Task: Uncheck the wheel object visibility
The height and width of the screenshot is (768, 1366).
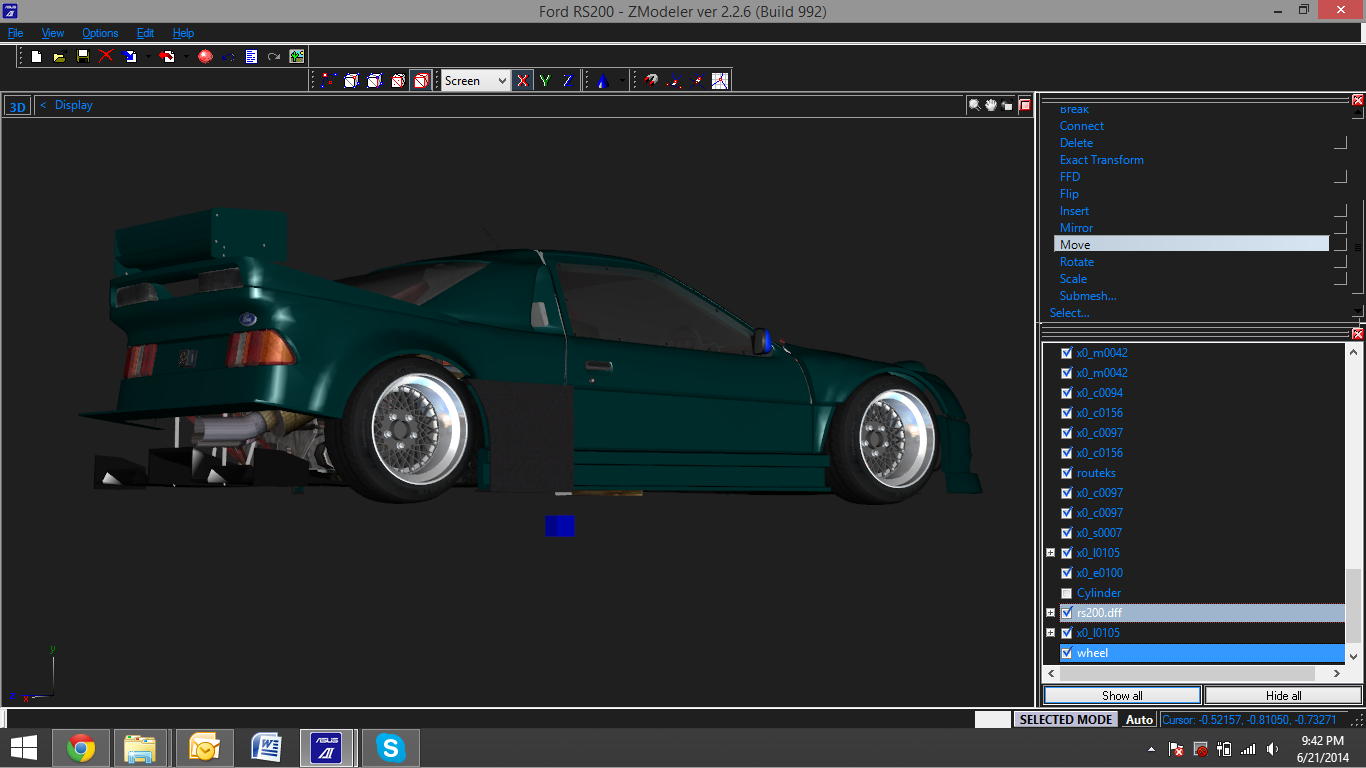Action: pos(1066,653)
